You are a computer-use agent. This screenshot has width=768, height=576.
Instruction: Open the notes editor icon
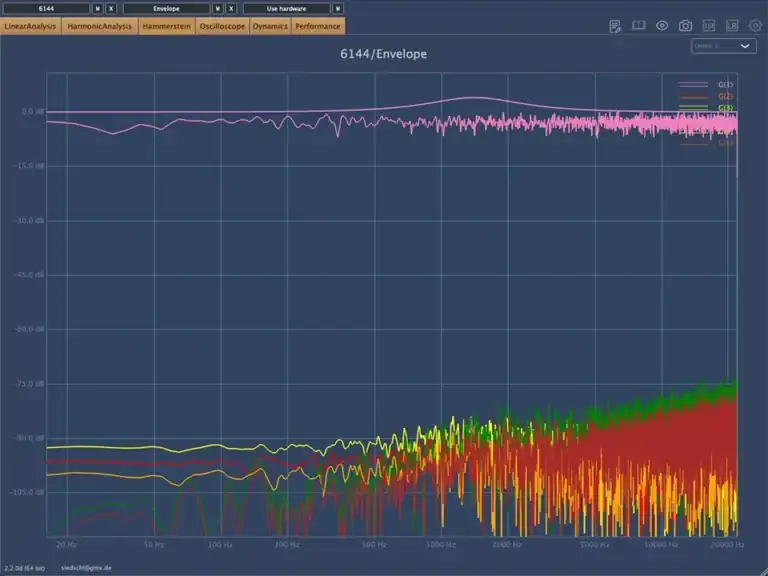pos(615,26)
